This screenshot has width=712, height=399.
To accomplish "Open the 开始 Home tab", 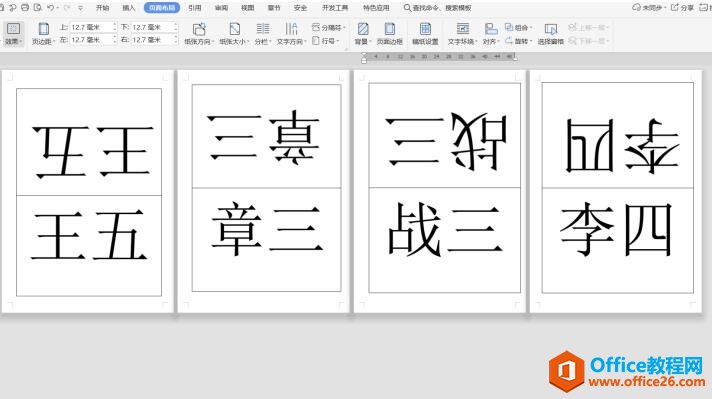I will tap(103, 8).
